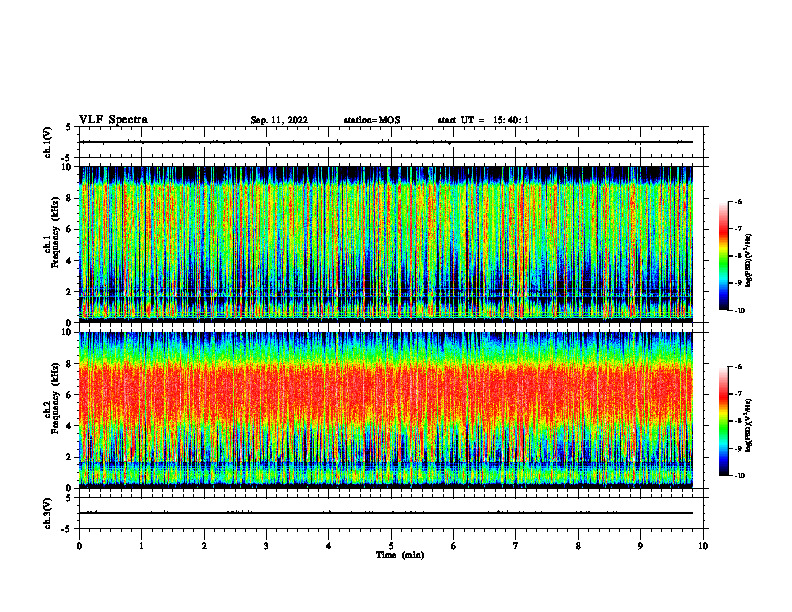The image size is (792, 612).
Task: Click time-axis tick label "3"
Action: [x=266, y=546]
